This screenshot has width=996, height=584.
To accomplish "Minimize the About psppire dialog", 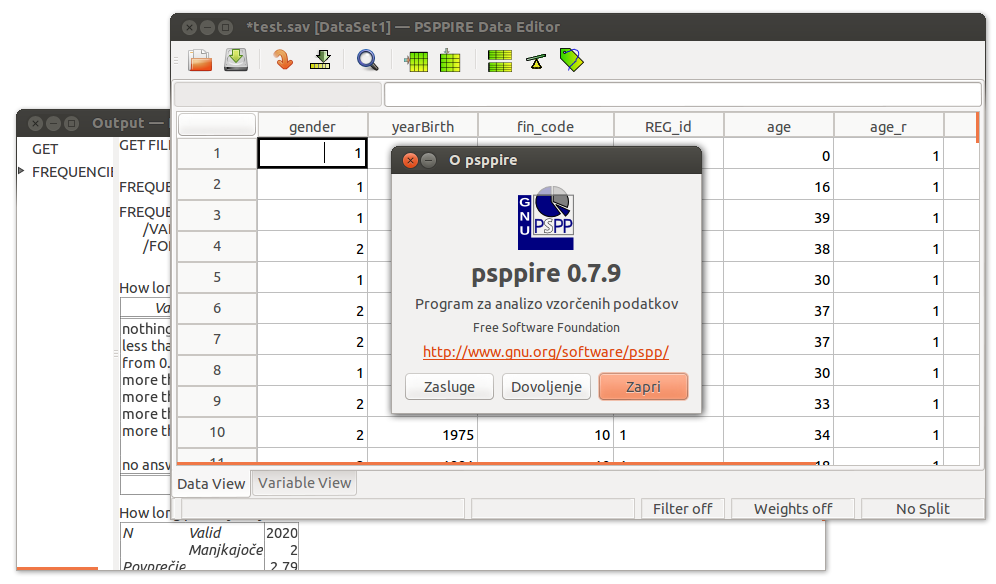I will [429, 160].
